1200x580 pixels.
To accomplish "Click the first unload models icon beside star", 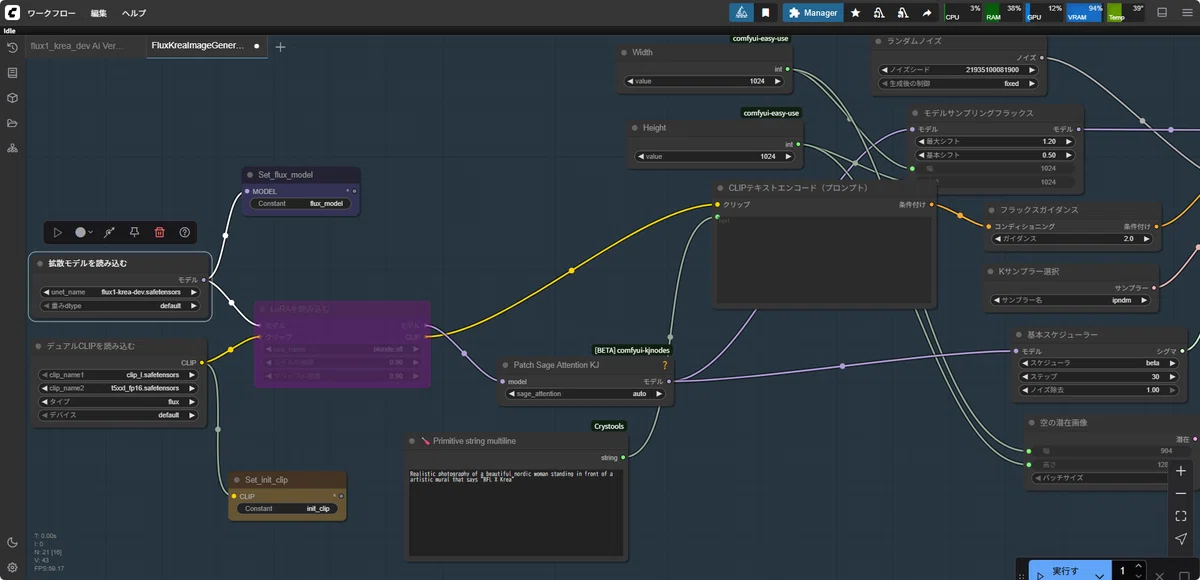I will (879, 13).
